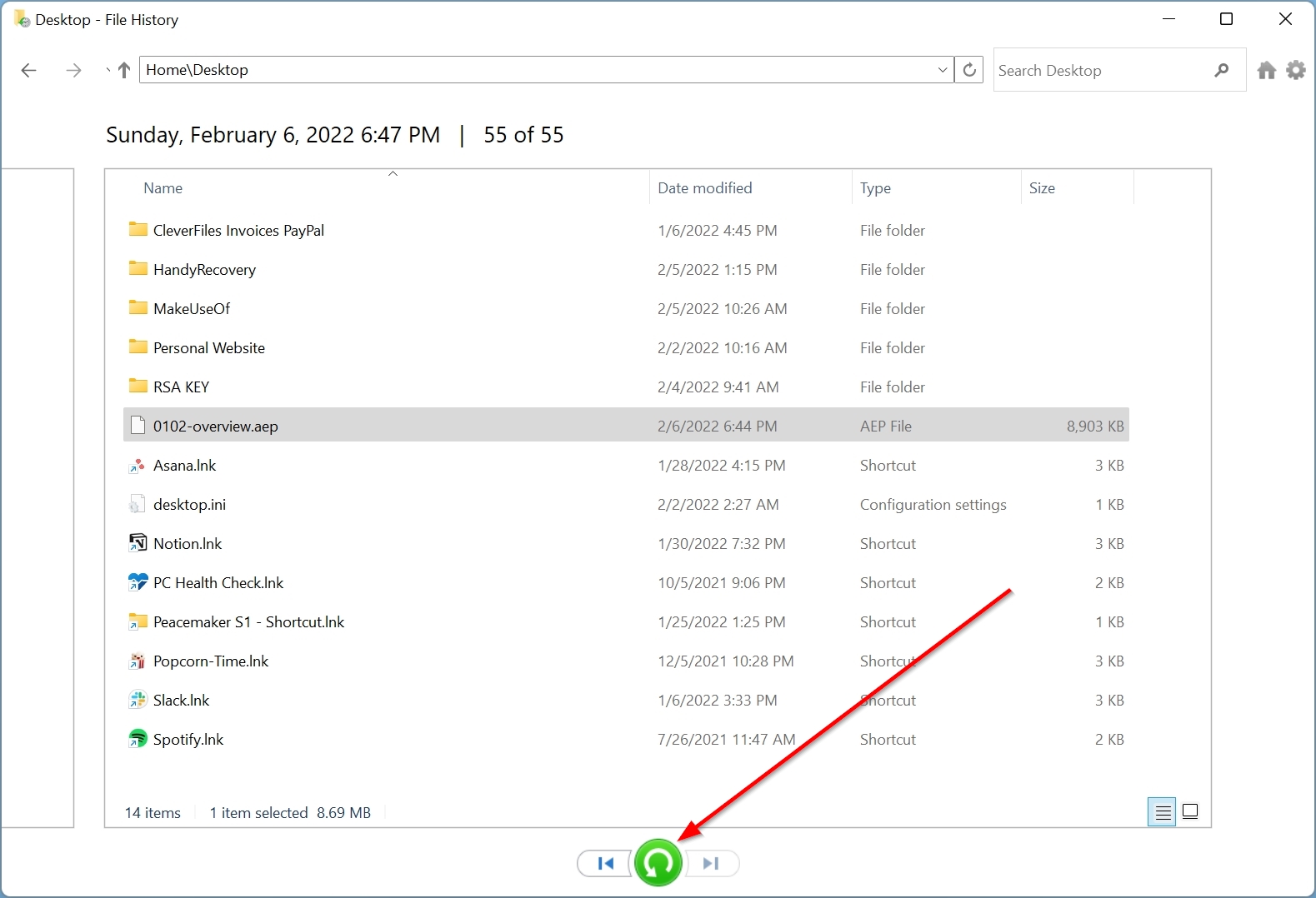The image size is (1316, 898).
Task: Switch to large icons view
Action: (x=1190, y=812)
